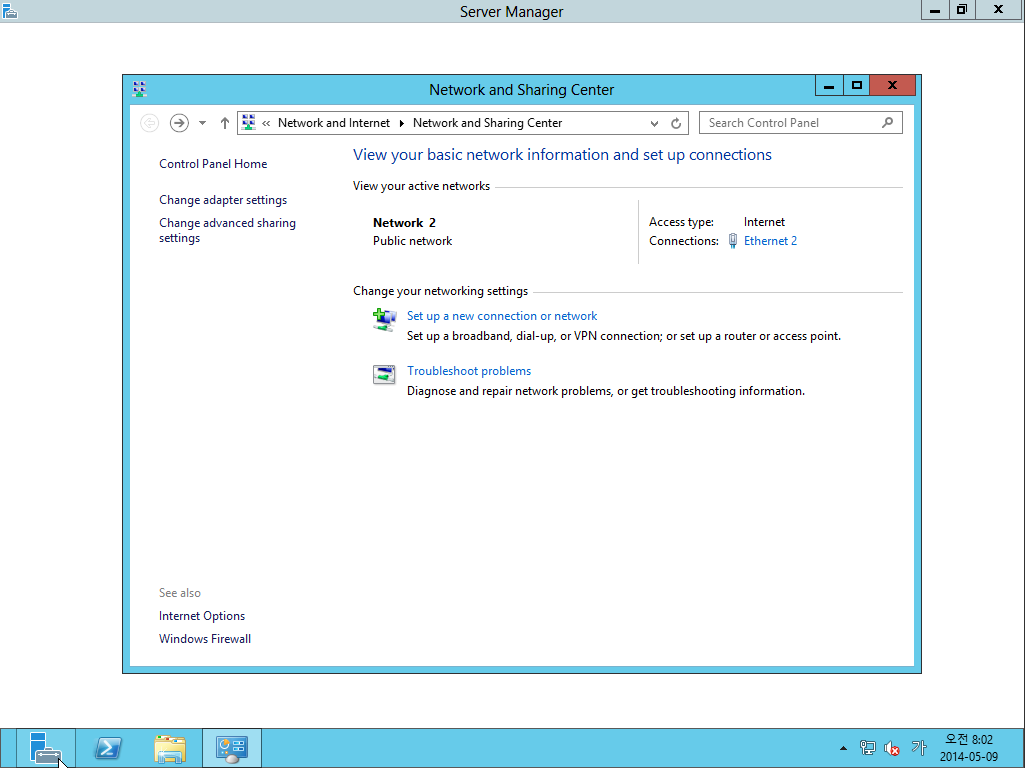Image resolution: width=1025 pixels, height=768 pixels.
Task: Open breadcrumb arrow after Network and Internet
Action: [x=401, y=123]
